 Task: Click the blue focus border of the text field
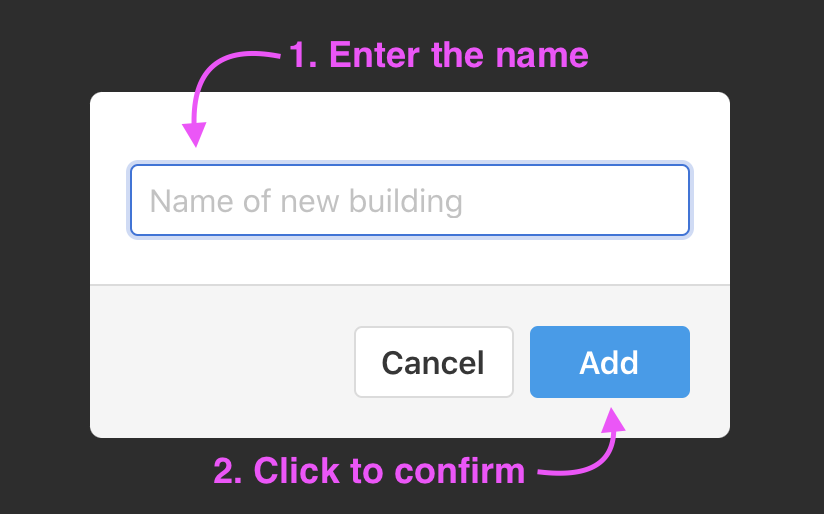point(410,166)
